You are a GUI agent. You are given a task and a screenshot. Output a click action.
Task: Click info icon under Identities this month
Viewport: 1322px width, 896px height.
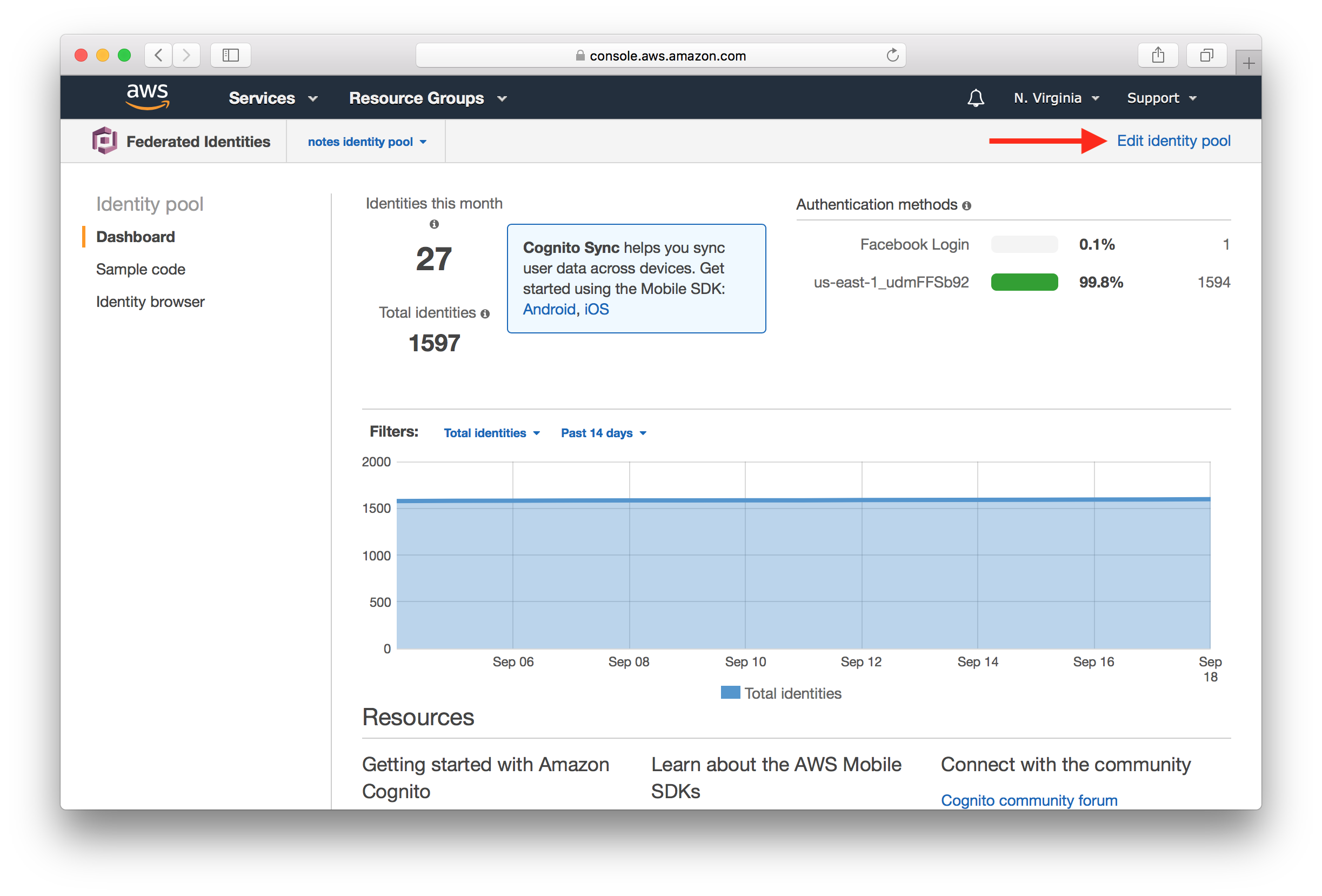click(434, 224)
